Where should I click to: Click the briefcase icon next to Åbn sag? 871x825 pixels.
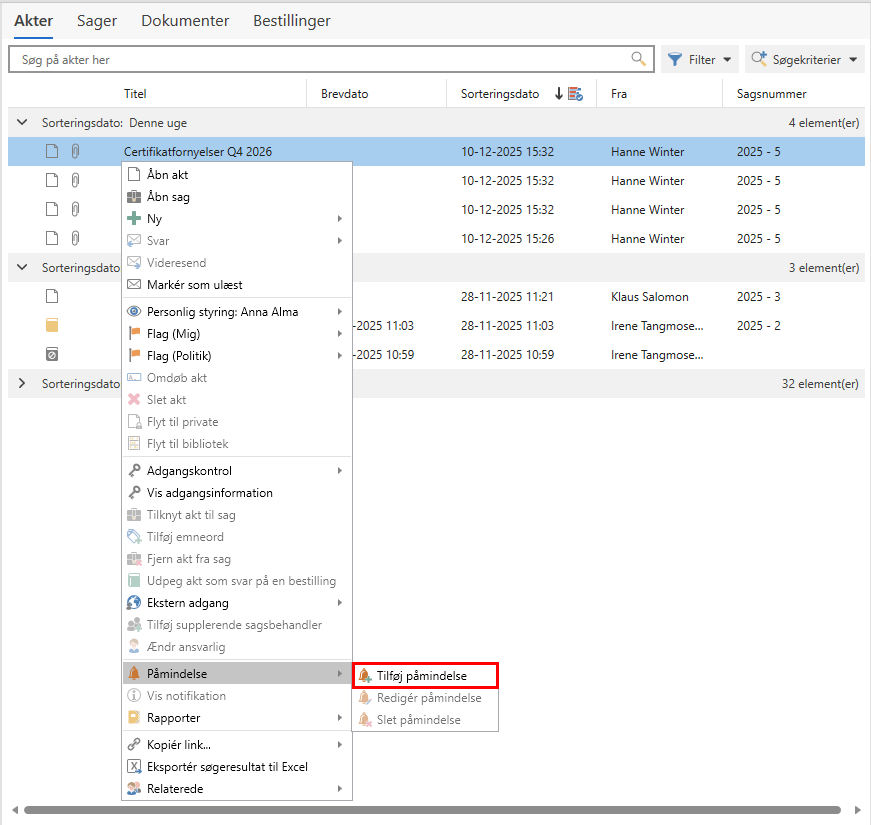[x=134, y=197]
